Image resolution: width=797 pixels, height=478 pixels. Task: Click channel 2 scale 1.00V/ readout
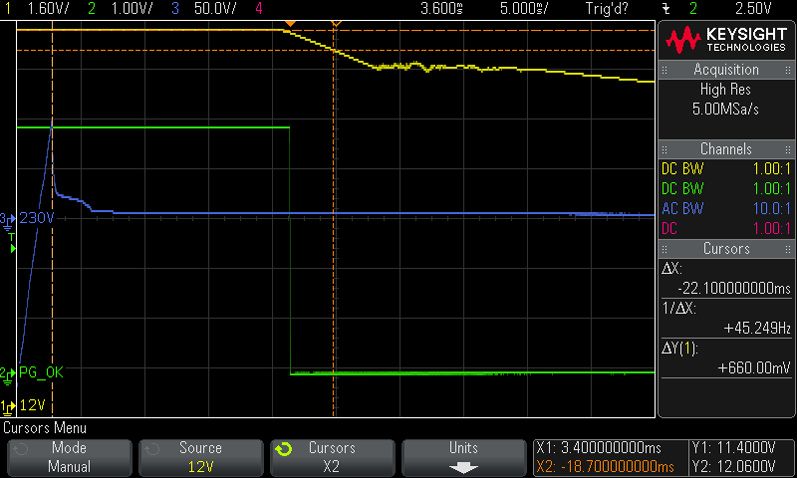pyautogui.click(x=132, y=8)
